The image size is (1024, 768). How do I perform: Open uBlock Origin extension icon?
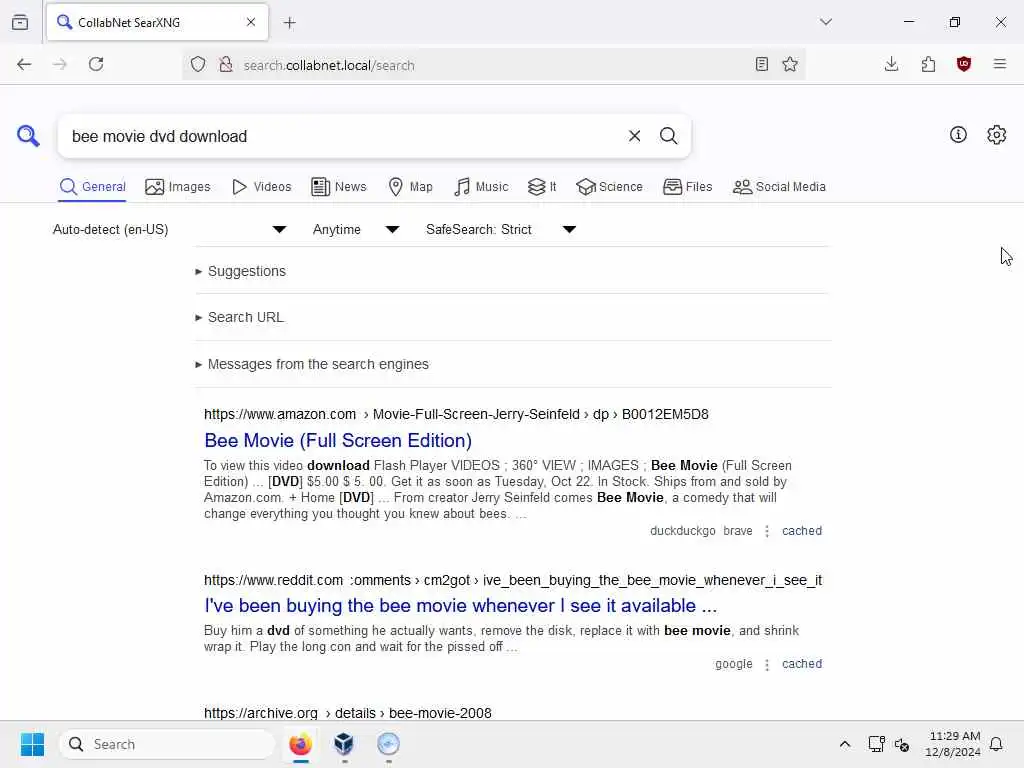(x=964, y=64)
